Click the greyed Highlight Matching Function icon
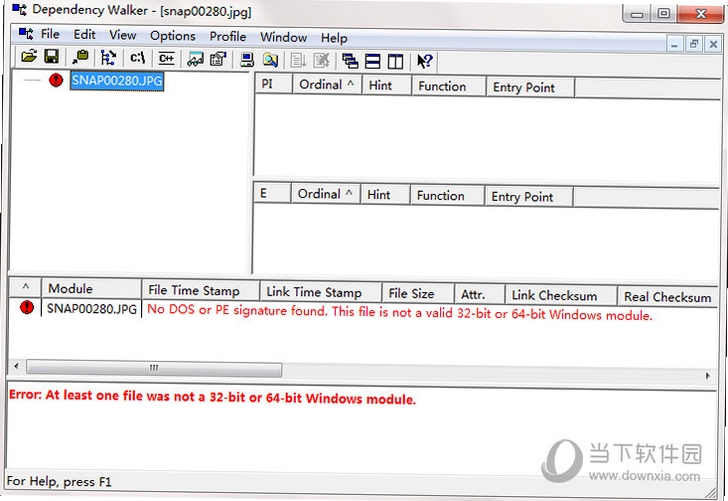The image size is (728, 501). [x=298, y=60]
